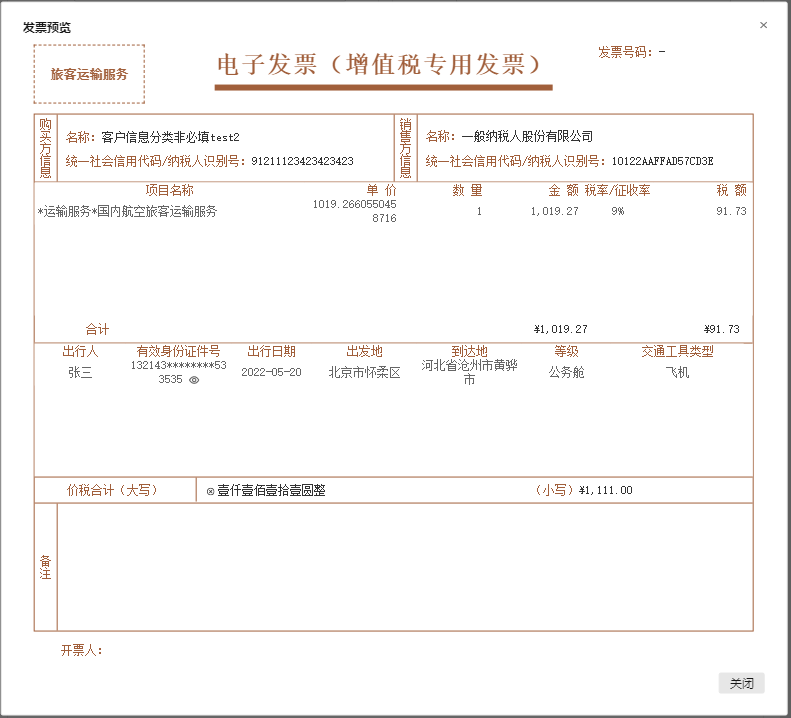
Task: Click the 电子发票（增值税专用发票）title
Action: pyautogui.click(x=383, y=65)
